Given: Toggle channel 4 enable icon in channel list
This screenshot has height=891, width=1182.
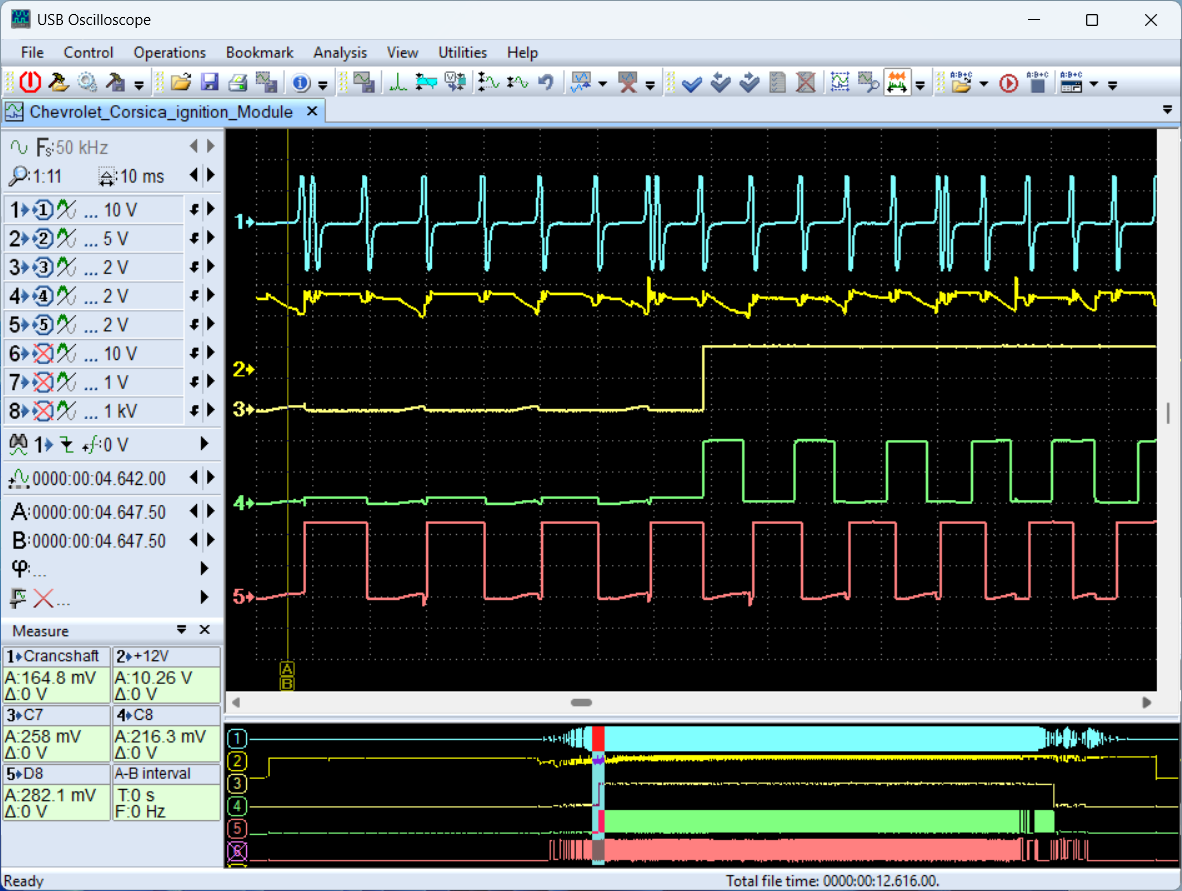Looking at the screenshot, I should point(43,296).
